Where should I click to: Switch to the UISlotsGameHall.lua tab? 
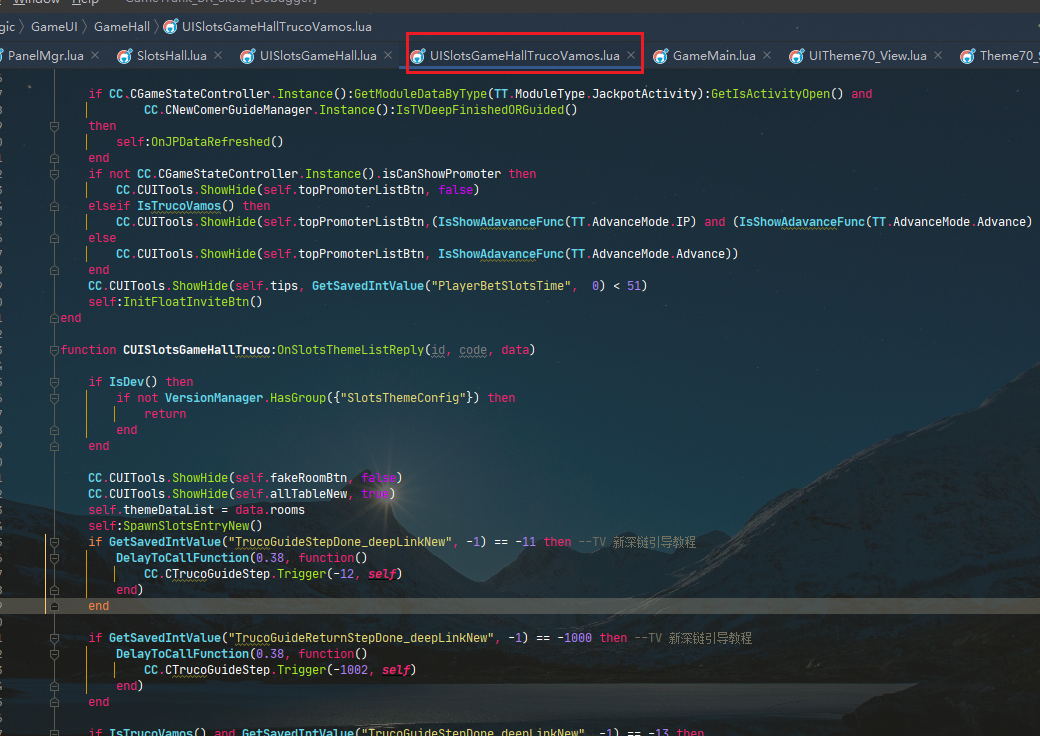coord(317,56)
